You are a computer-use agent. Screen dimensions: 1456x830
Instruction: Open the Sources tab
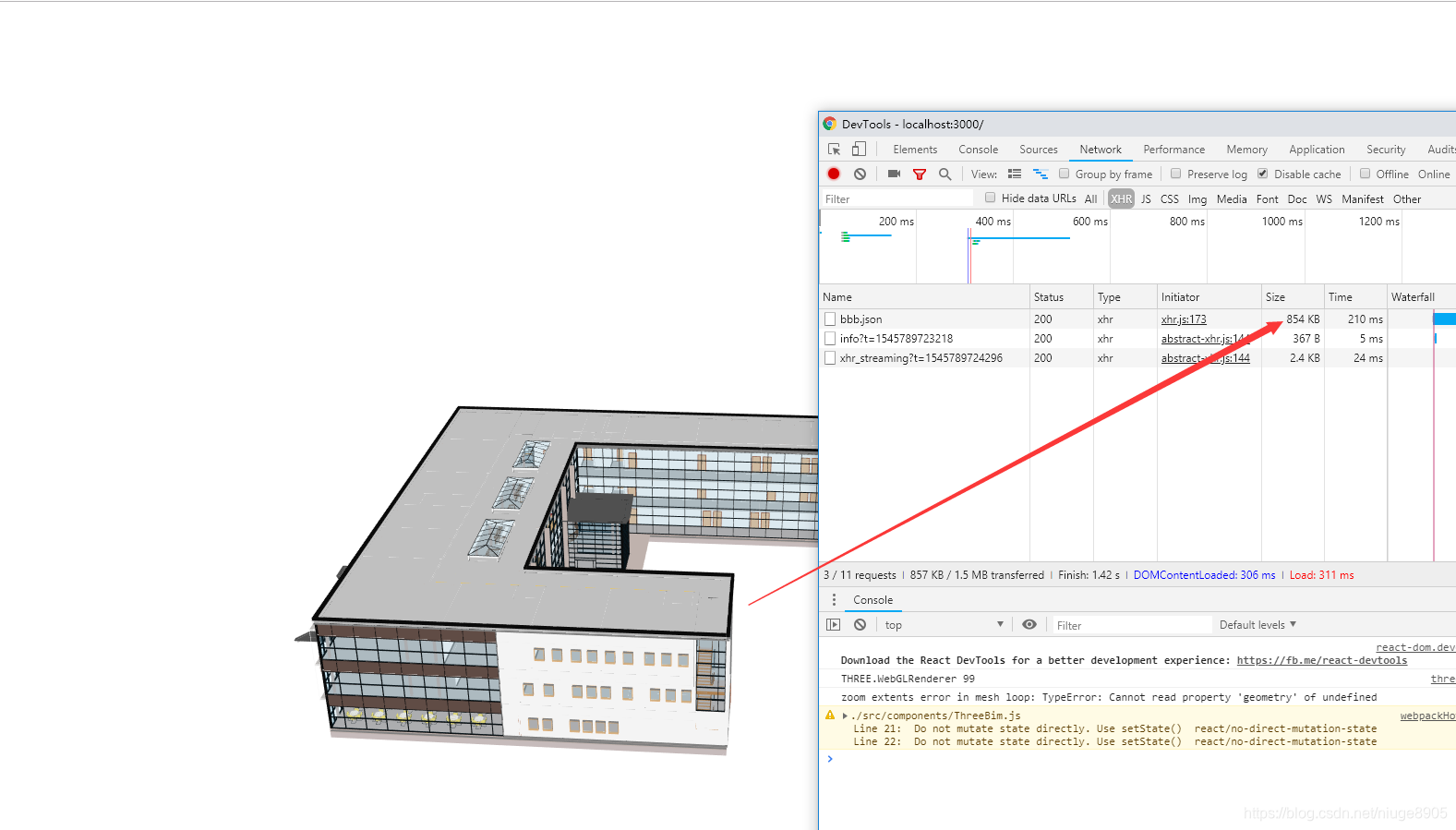coord(1039,150)
